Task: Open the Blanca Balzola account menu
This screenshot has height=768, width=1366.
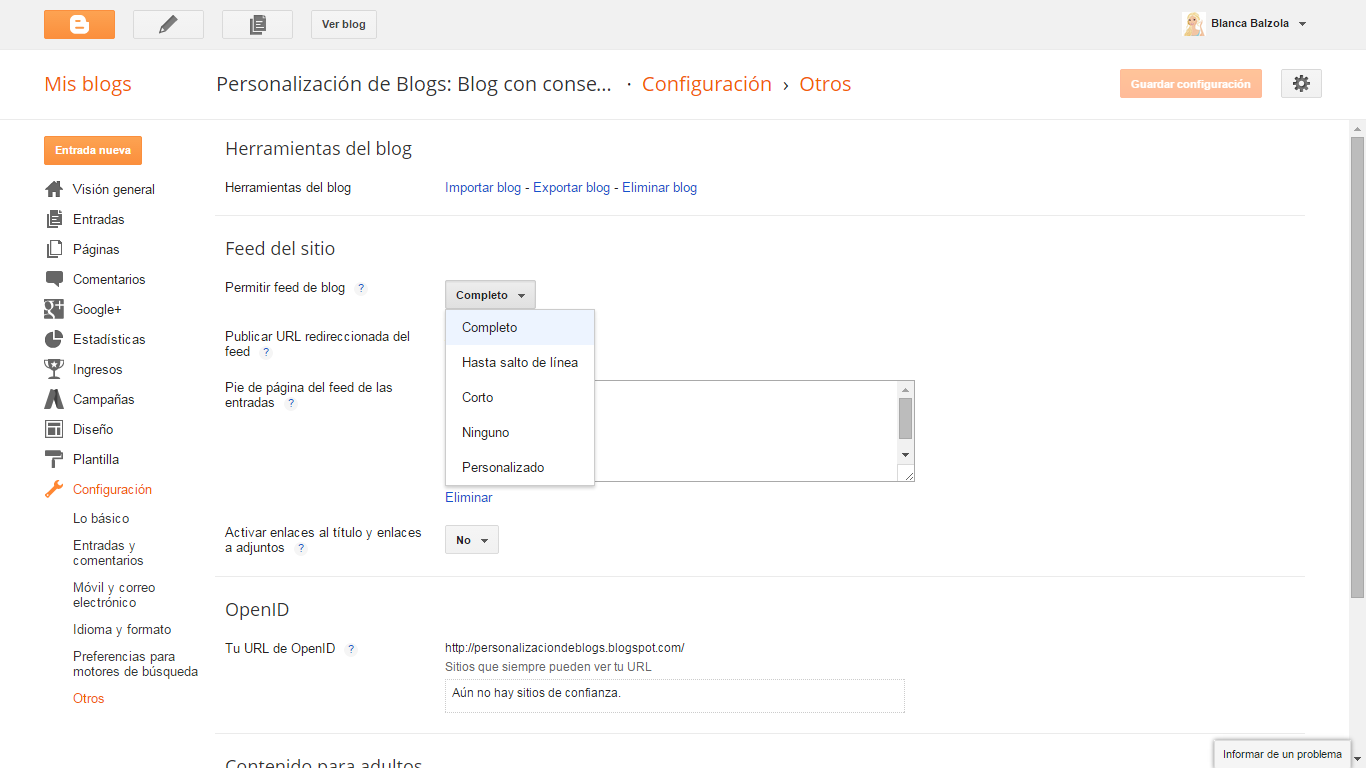Action: [1245, 24]
